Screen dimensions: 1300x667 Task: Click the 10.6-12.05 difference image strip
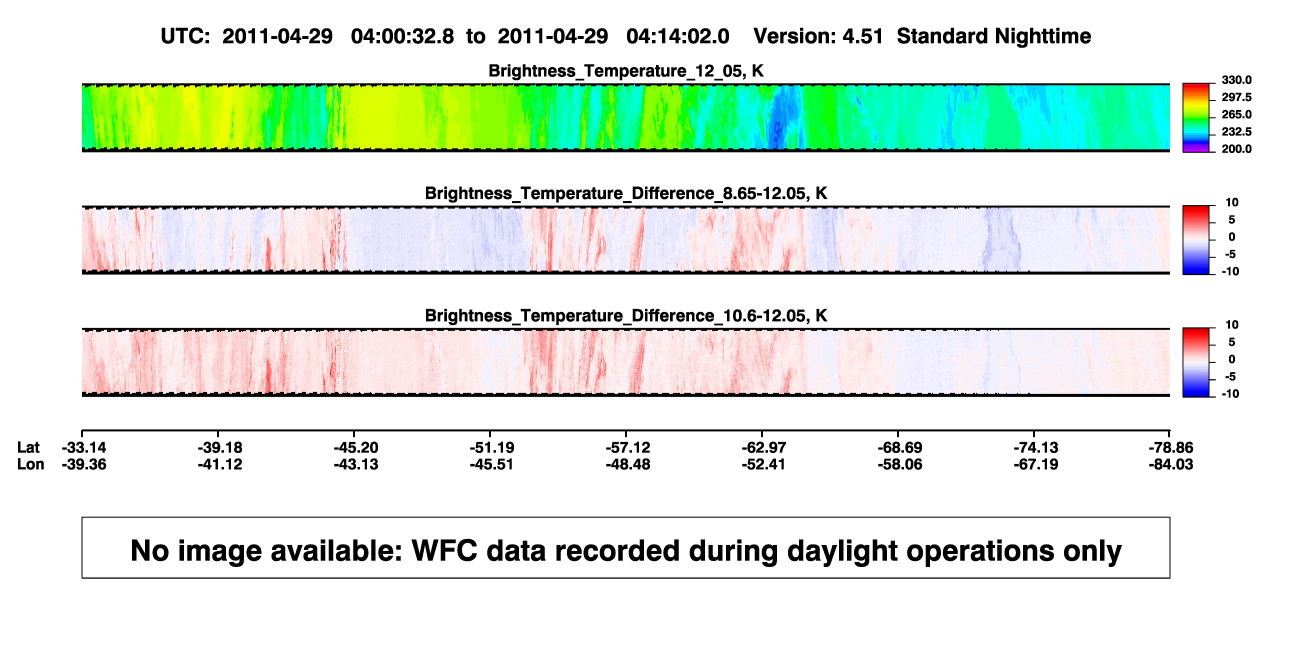pyautogui.click(x=625, y=362)
